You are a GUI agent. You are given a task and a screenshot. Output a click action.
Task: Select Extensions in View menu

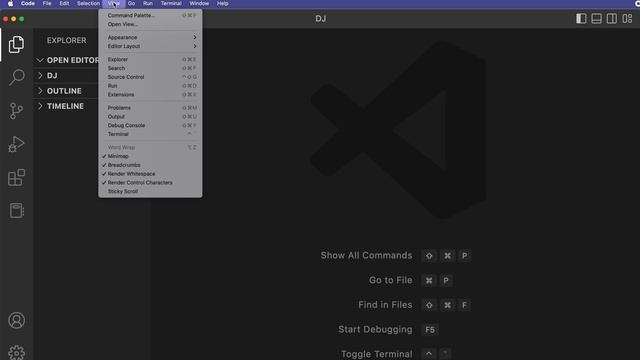tap(150, 94)
